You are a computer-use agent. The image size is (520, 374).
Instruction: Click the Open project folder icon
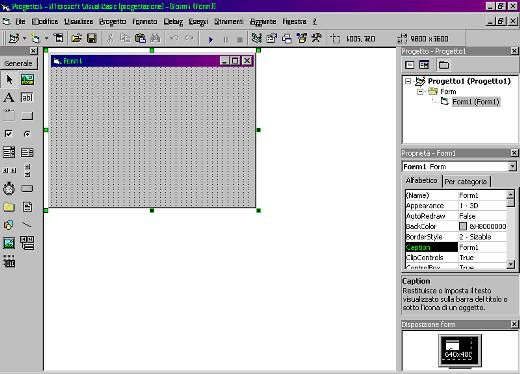click(x=77, y=39)
